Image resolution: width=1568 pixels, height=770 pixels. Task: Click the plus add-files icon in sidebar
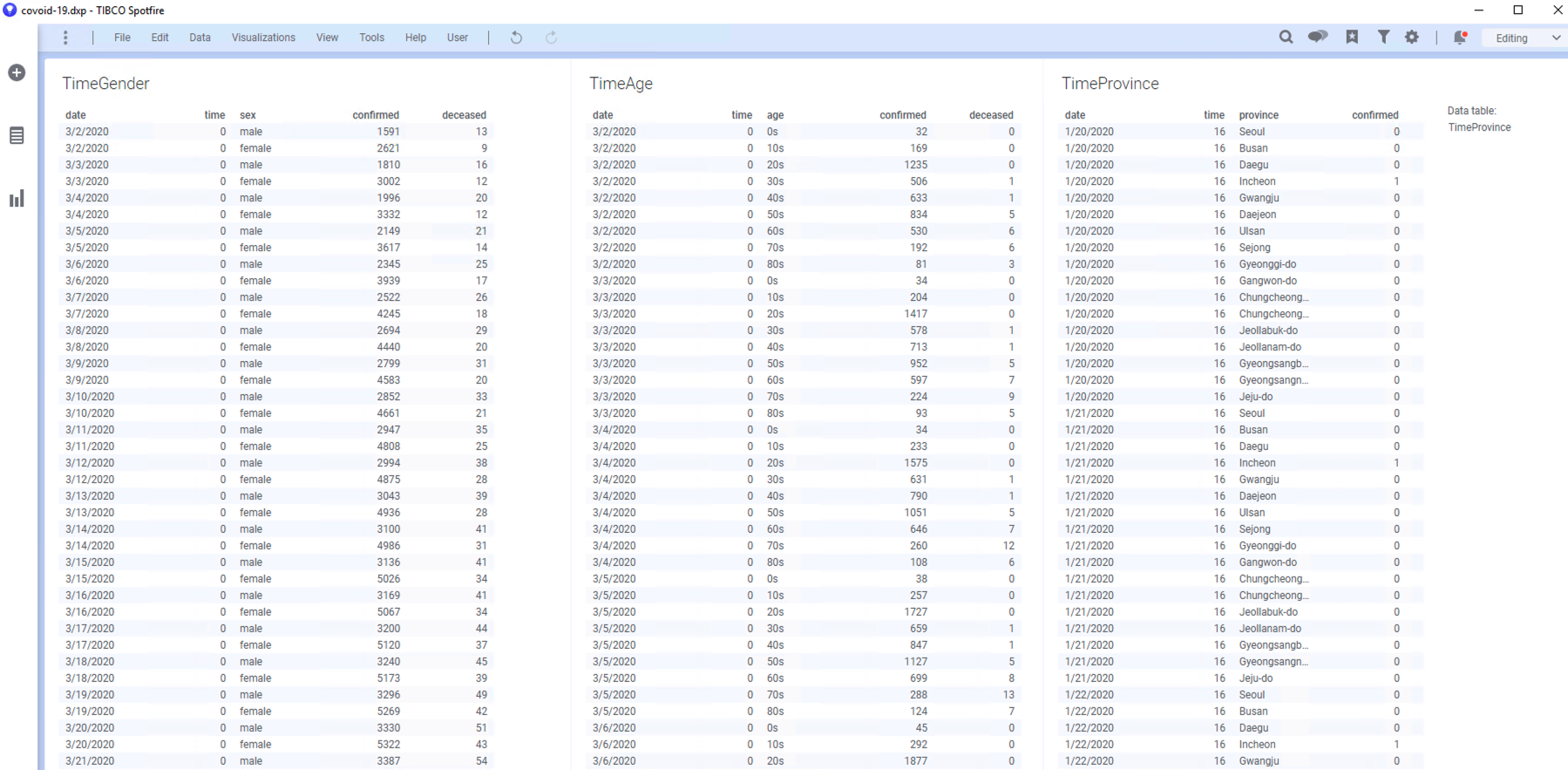17,72
